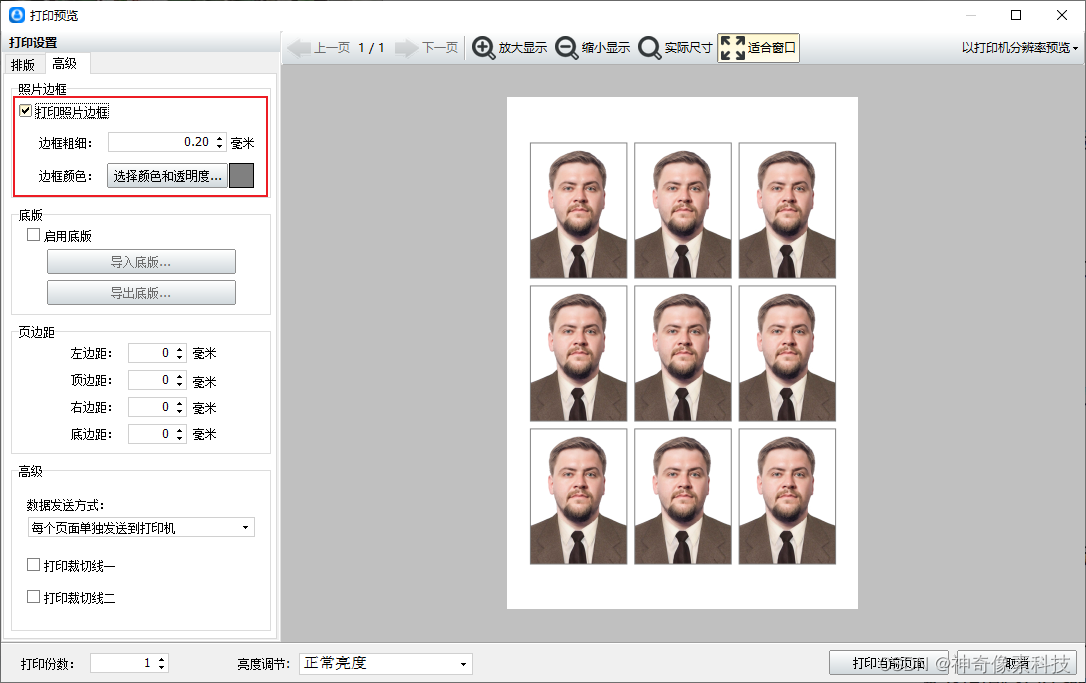Click the app logo in title bar
This screenshot has height=683, width=1086.
pos(17,15)
